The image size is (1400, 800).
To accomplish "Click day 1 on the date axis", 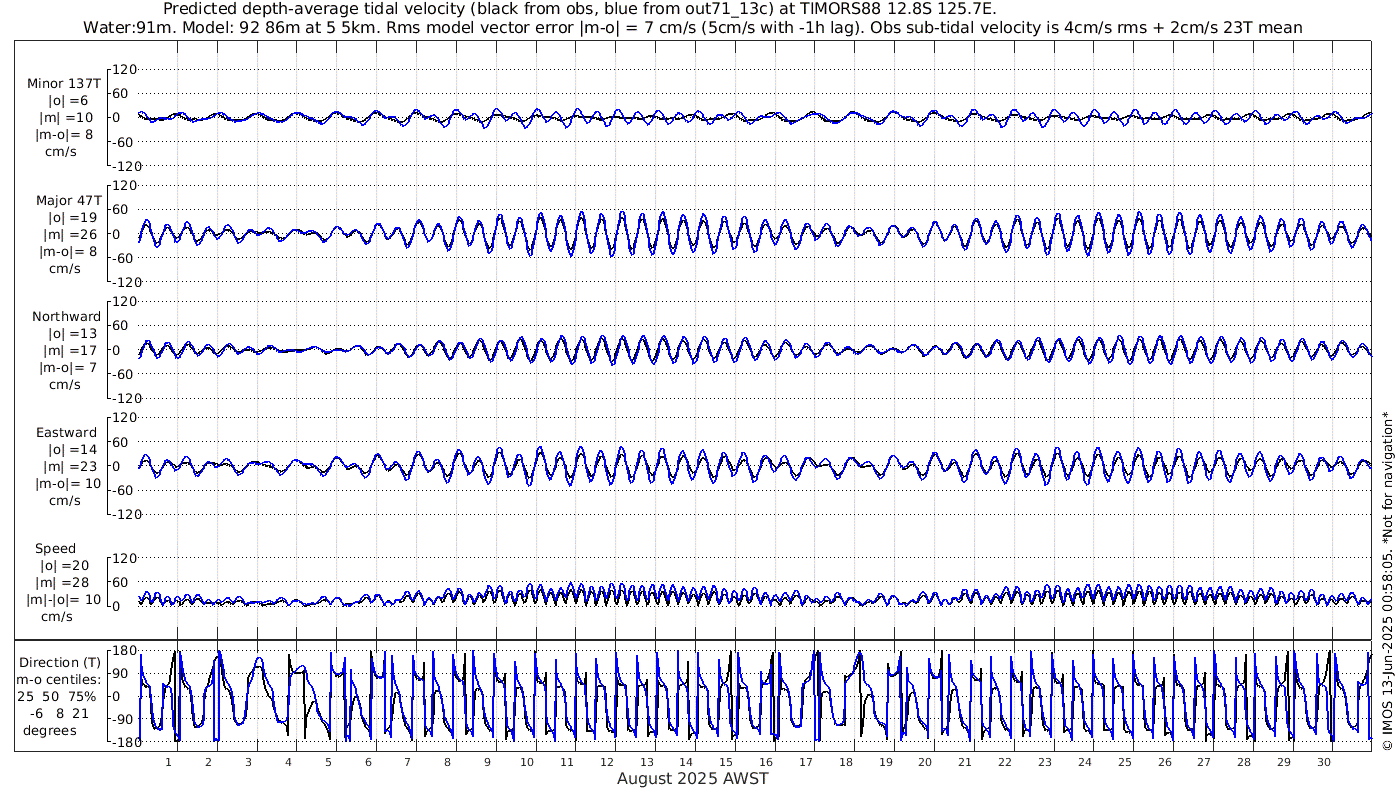I will coord(169,762).
